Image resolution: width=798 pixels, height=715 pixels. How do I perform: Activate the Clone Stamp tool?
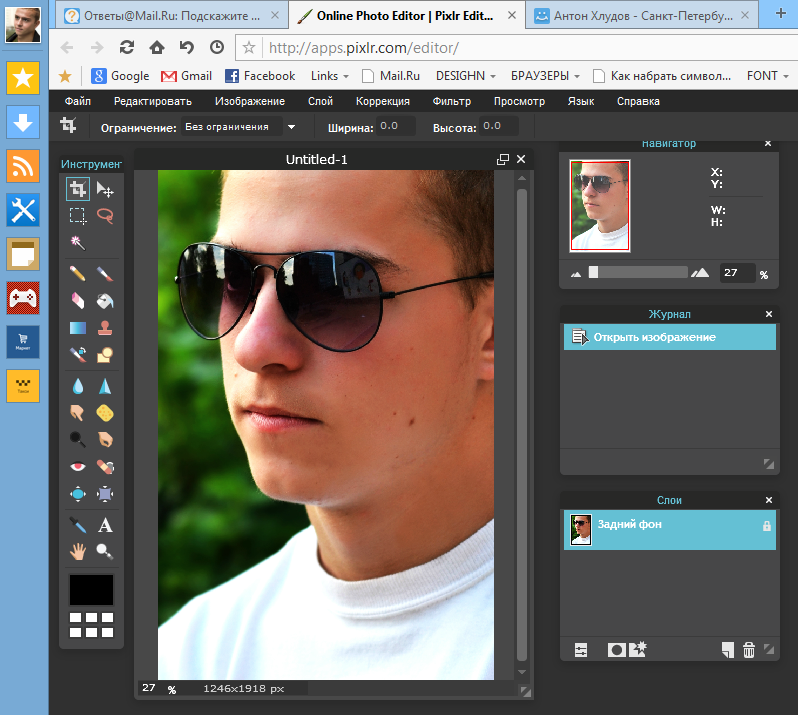tap(105, 327)
